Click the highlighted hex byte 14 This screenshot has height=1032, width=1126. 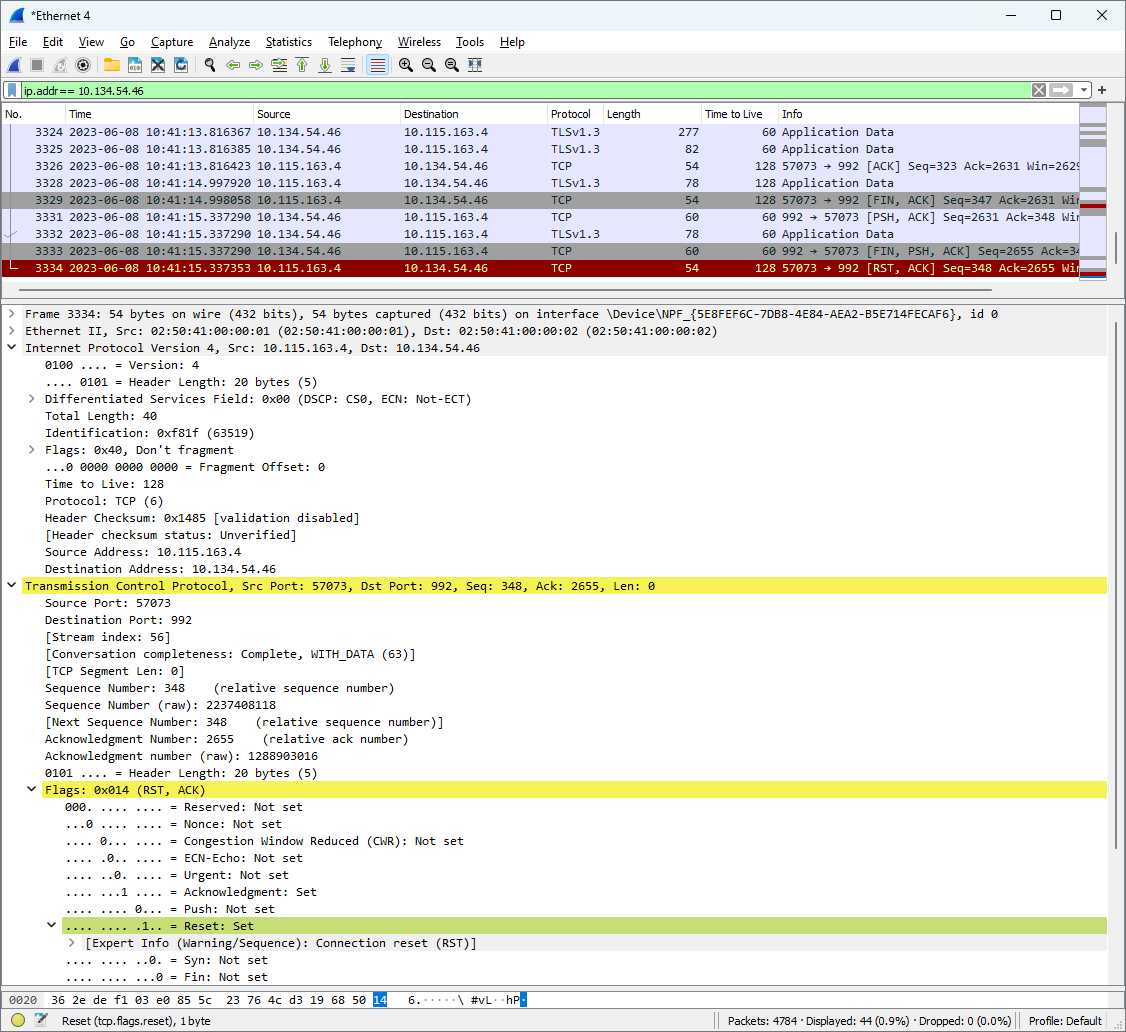coord(380,999)
